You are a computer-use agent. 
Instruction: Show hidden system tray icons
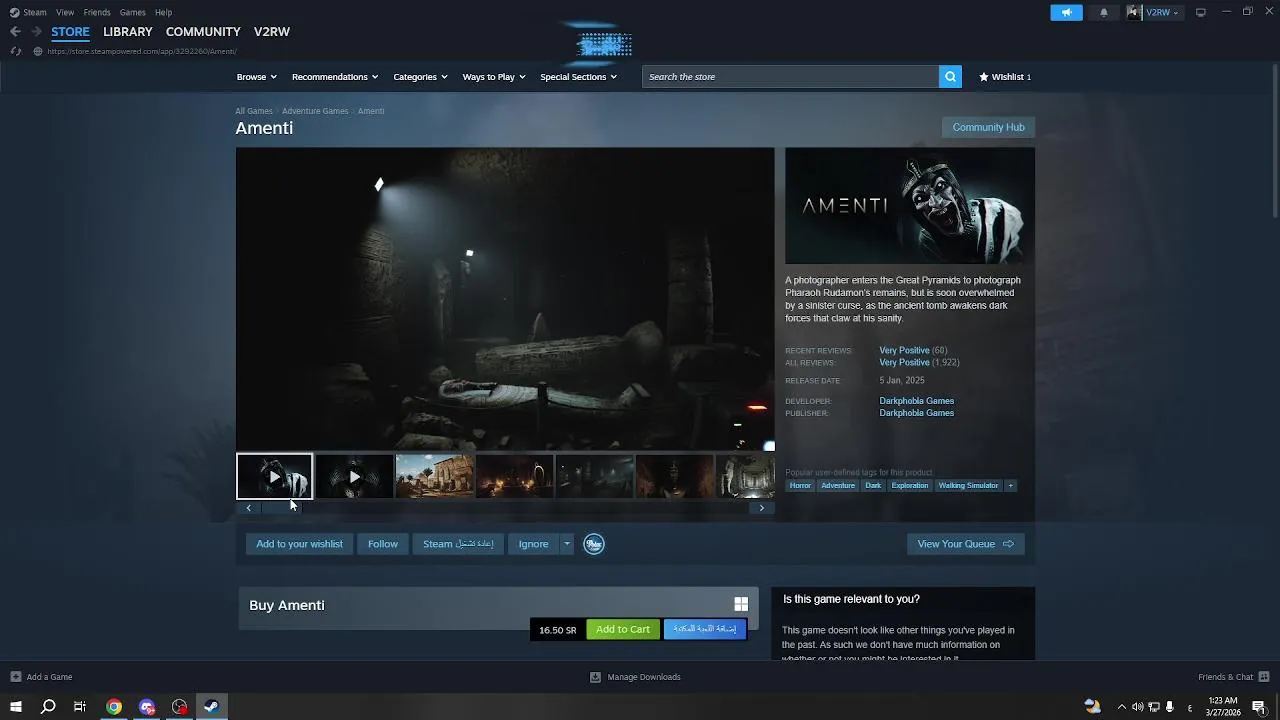click(1121, 707)
